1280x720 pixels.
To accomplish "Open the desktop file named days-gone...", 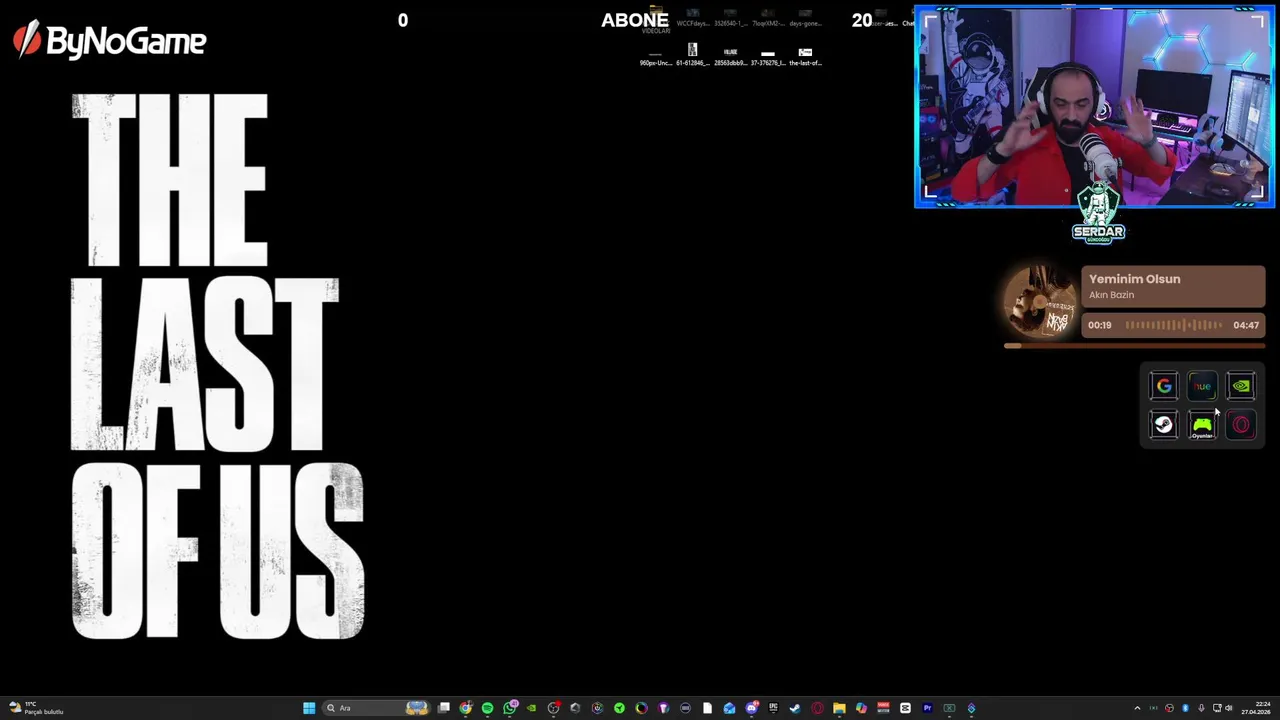I will [x=805, y=17].
